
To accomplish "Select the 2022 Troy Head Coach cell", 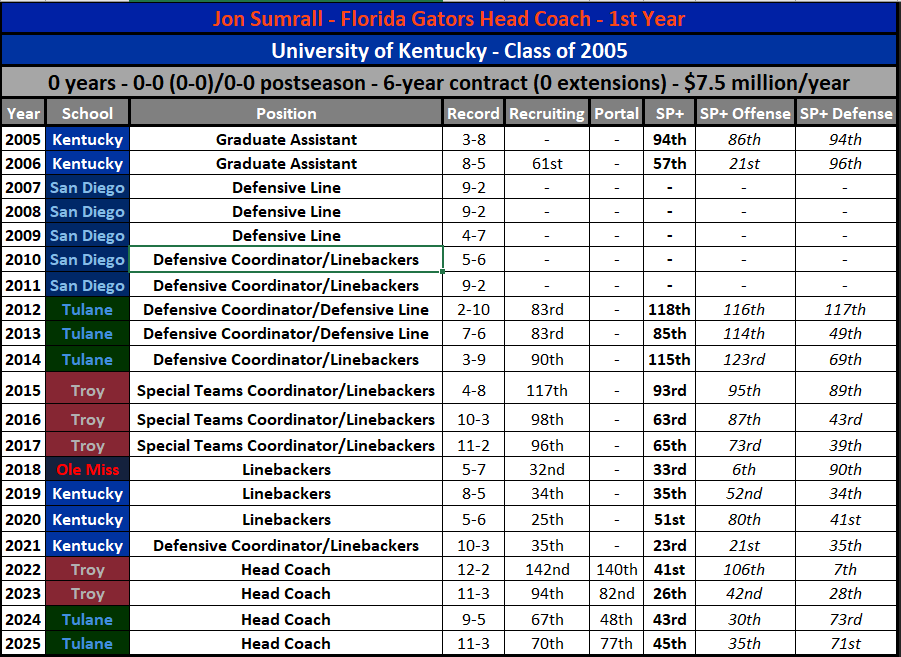I will (286, 569).
